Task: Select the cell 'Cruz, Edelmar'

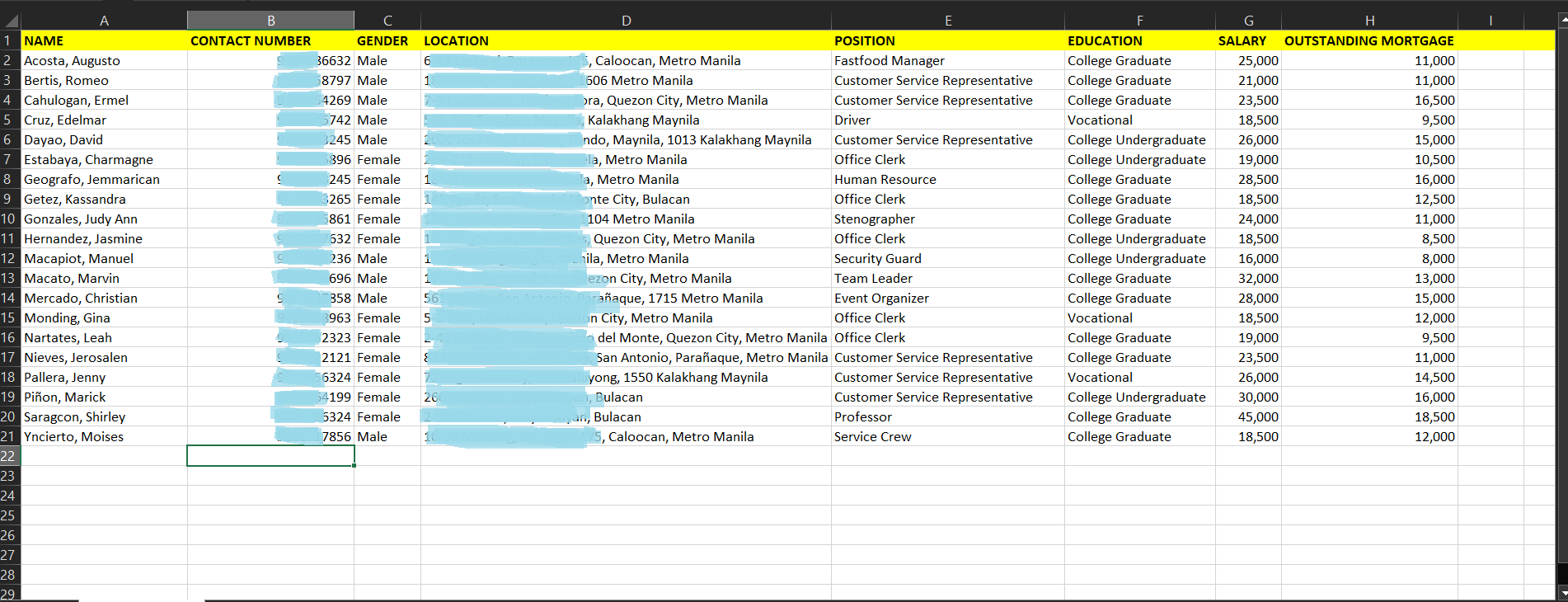Action: [x=104, y=120]
